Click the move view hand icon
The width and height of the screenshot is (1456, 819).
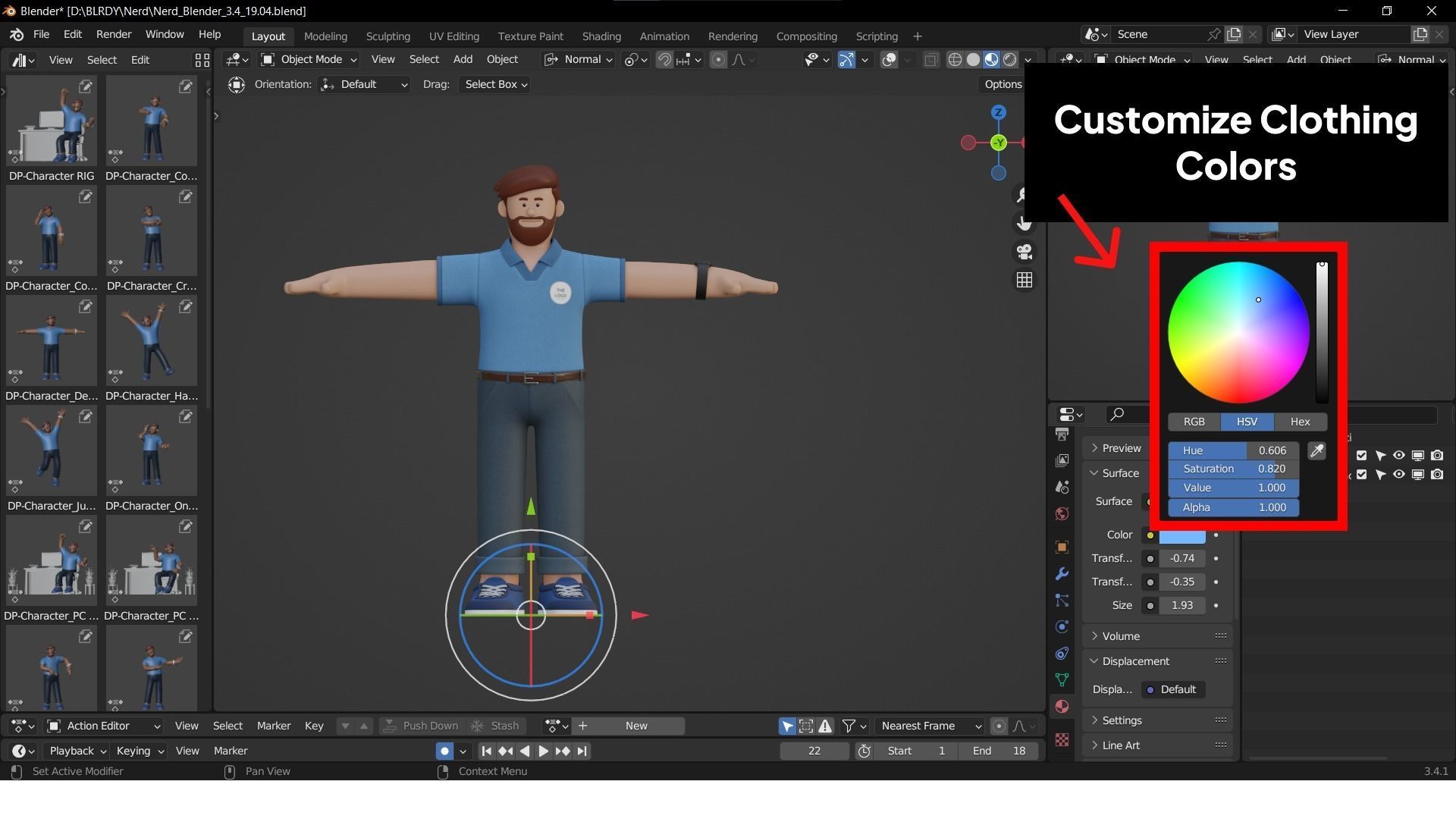(1025, 223)
